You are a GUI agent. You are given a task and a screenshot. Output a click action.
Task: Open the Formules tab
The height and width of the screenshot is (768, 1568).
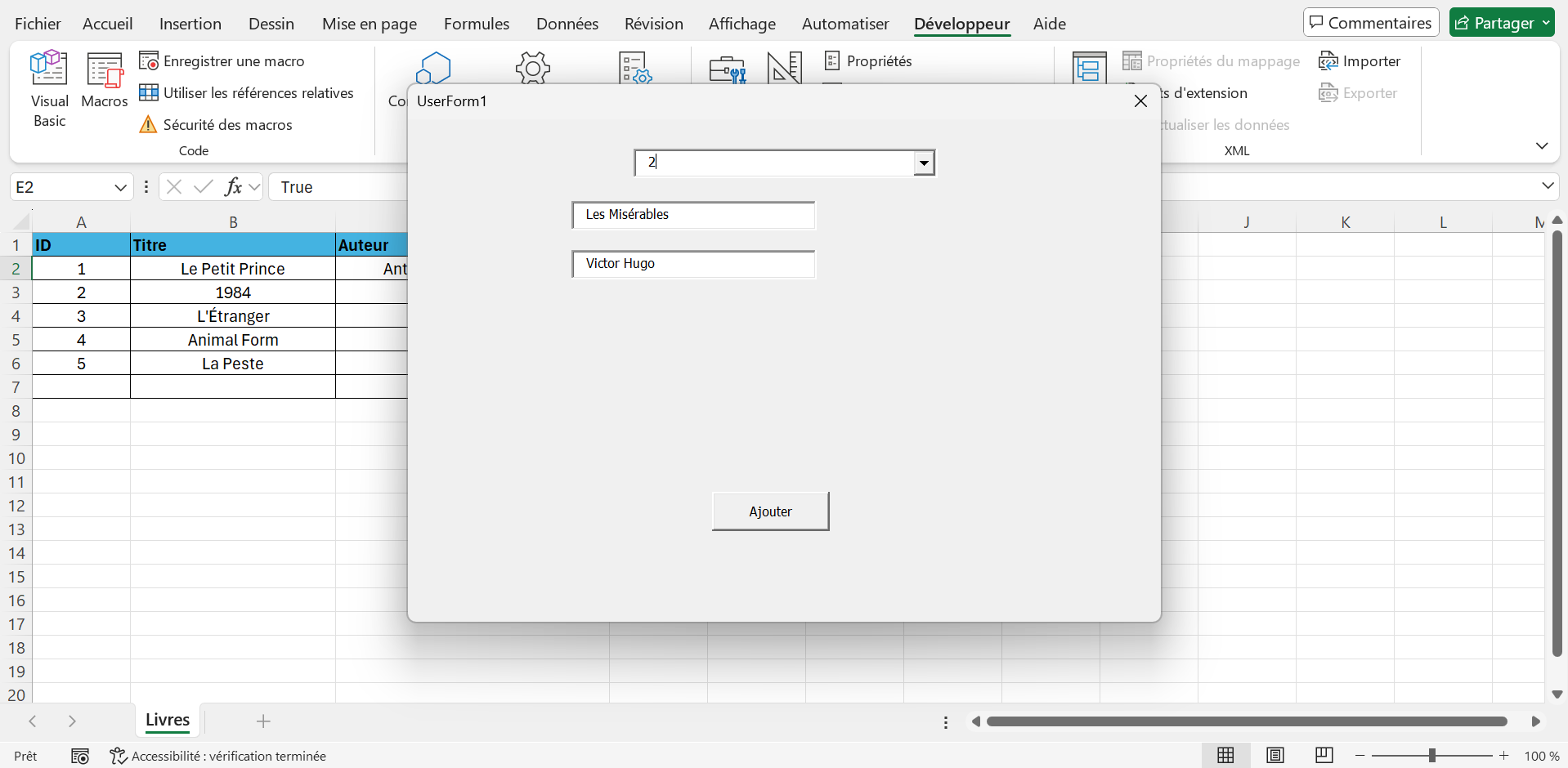coord(477,24)
